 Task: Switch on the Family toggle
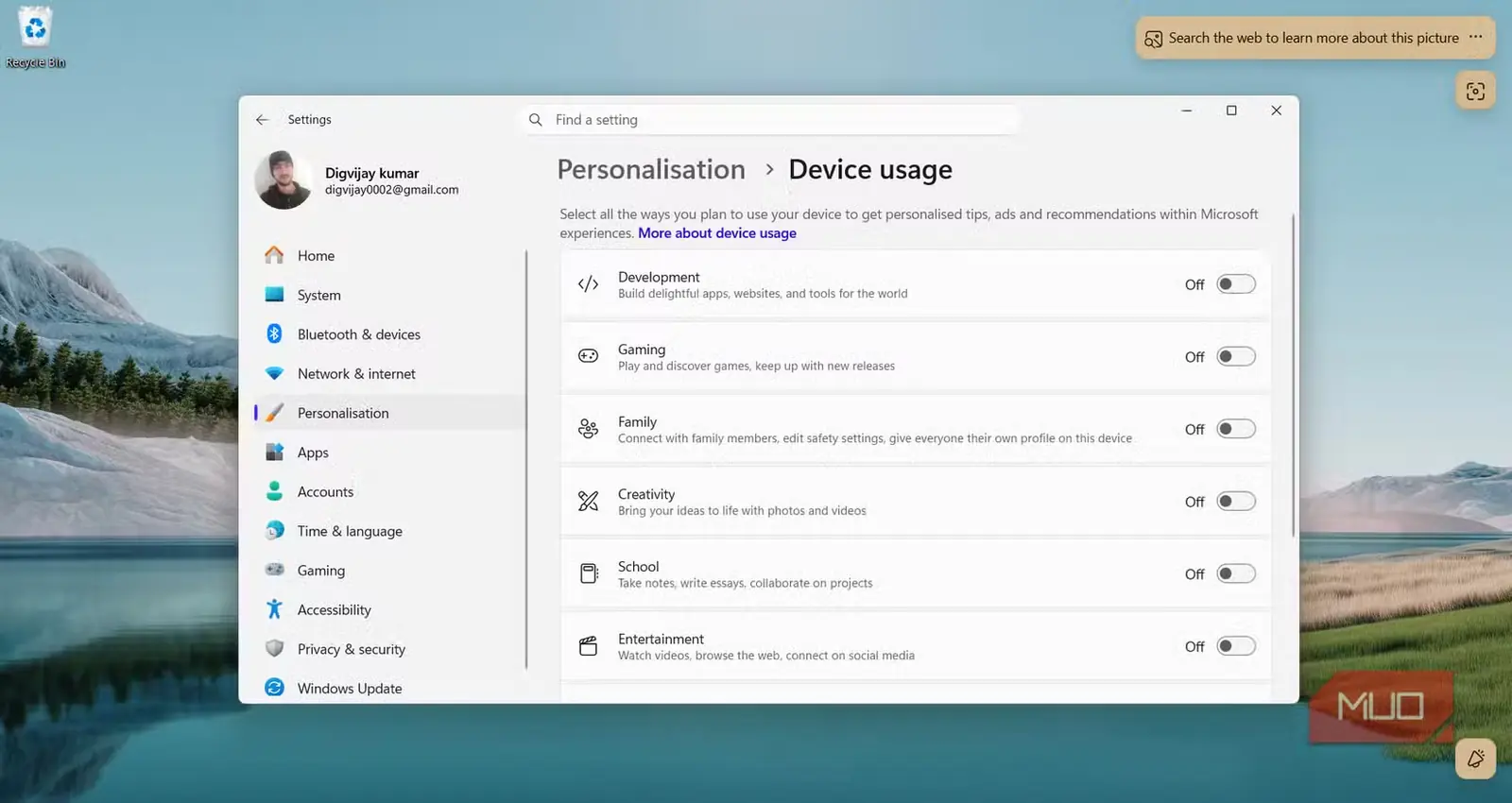pyautogui.click(x=1236, y=429)
